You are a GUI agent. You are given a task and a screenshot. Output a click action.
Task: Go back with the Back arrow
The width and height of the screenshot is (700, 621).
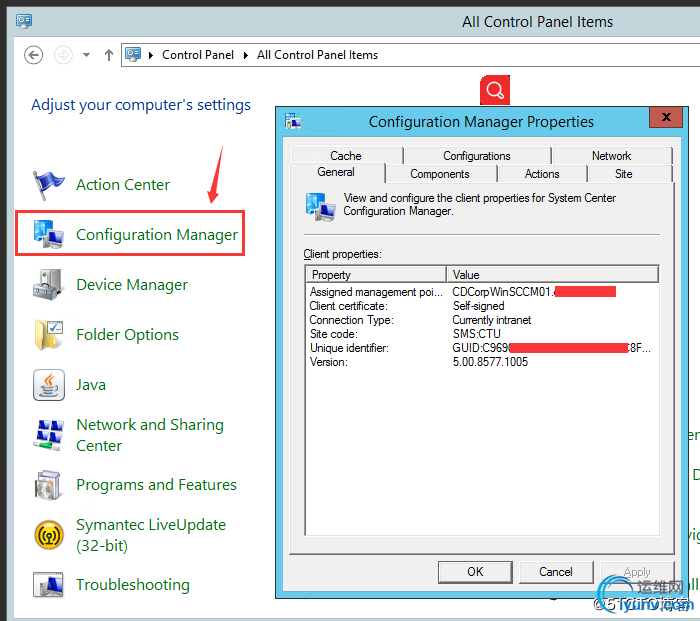[x=33, y=55]
